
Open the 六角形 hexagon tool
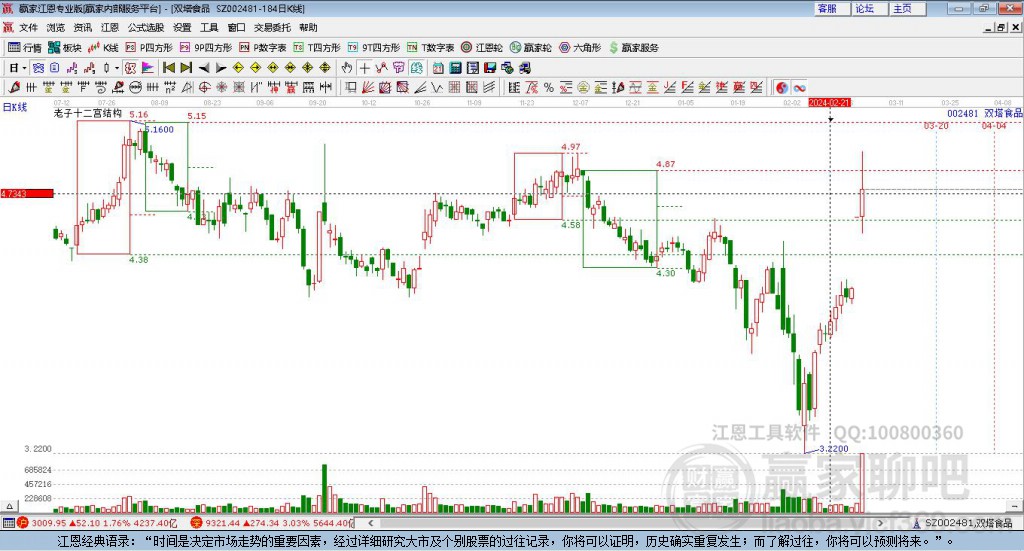tap(580, 48)
